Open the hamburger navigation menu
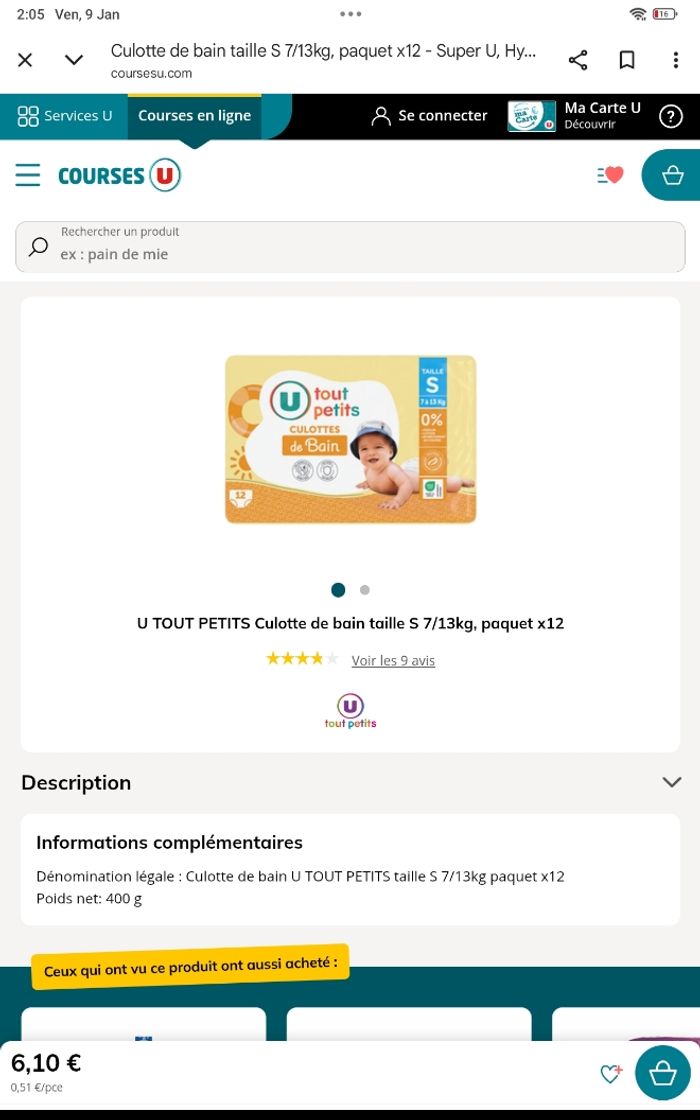This screenshot has width=700, height=1120. pyautogui.click(x=28, y=175)
